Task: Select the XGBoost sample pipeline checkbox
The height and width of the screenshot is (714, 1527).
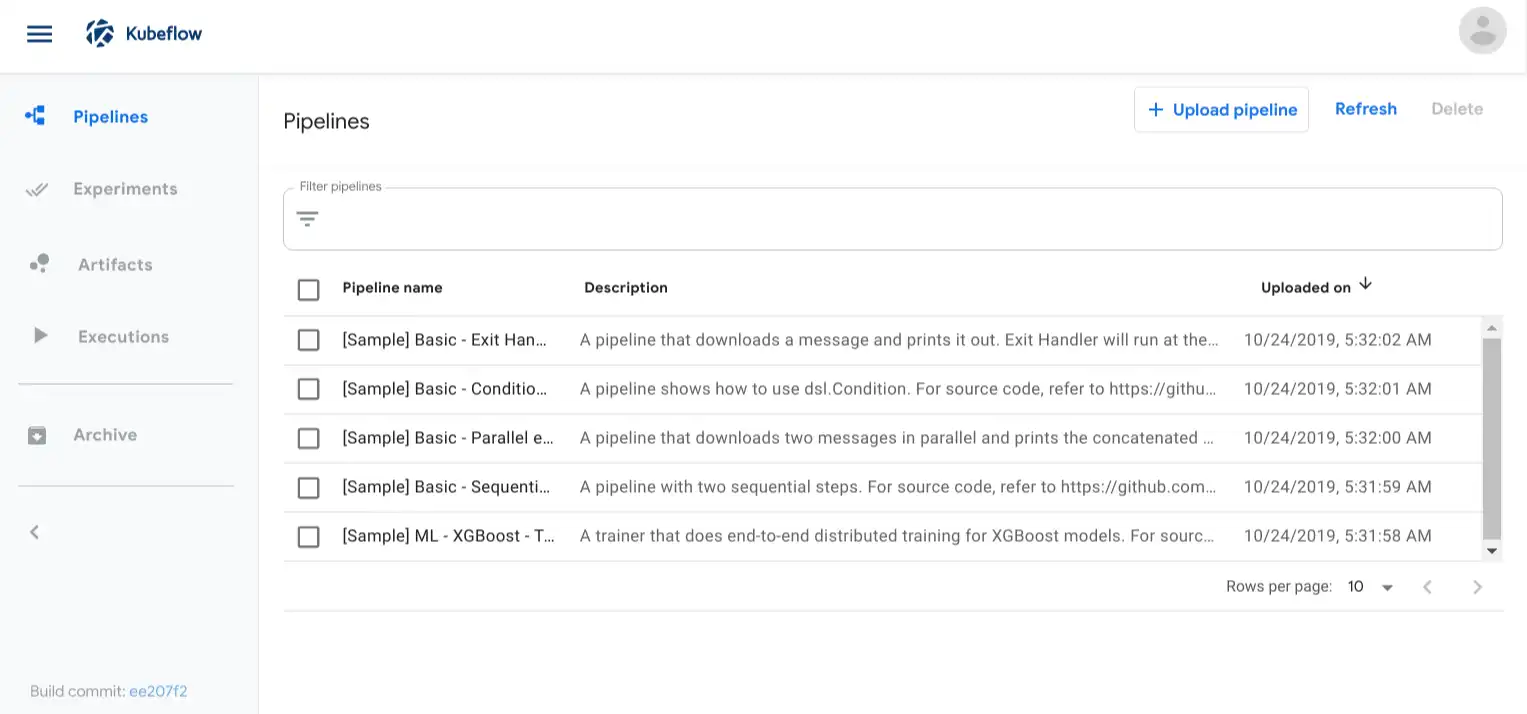Action: pos(308,537)
